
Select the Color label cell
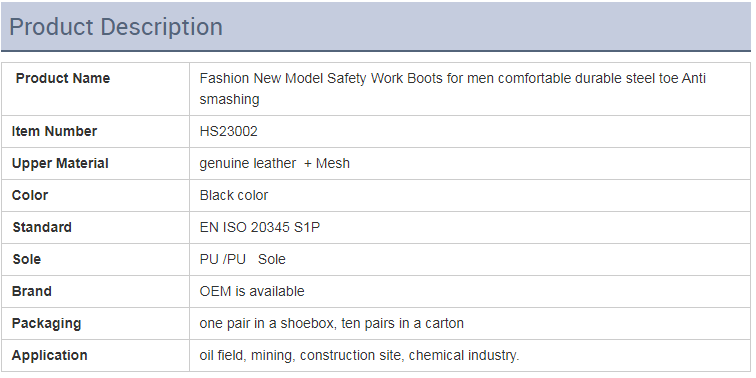[95, 195]
